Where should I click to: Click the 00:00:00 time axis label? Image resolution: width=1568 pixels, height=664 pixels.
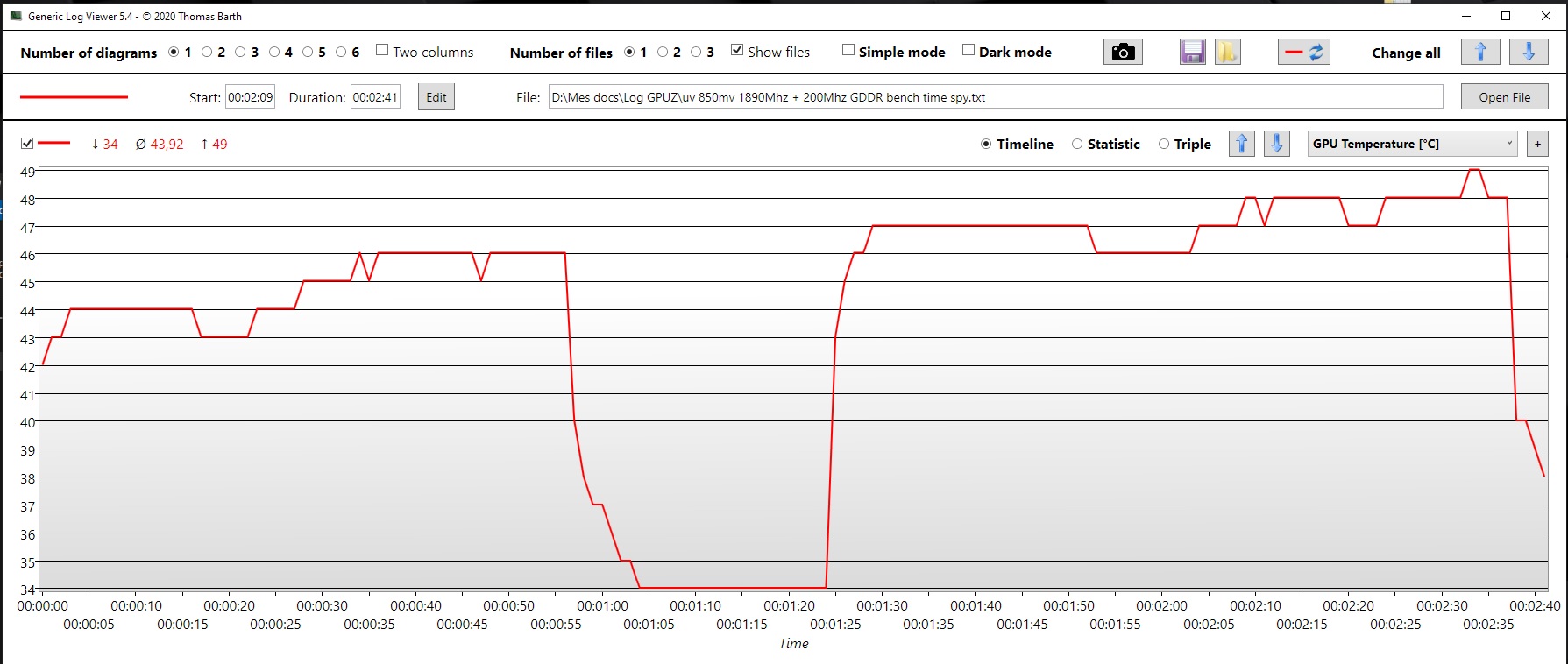[42, 605]
